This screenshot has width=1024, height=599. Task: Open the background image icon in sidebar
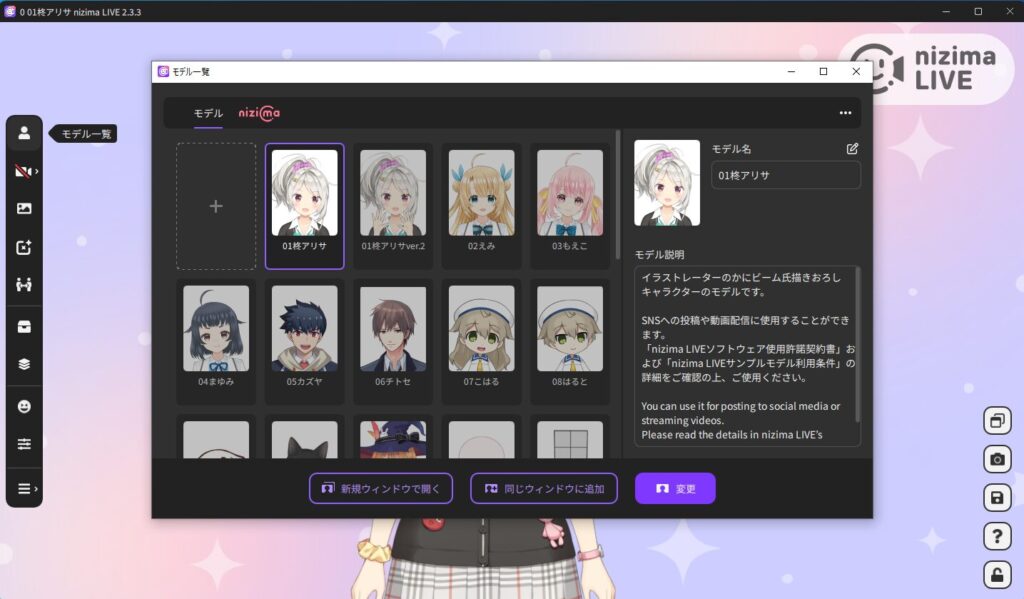[x=24, y=208]
